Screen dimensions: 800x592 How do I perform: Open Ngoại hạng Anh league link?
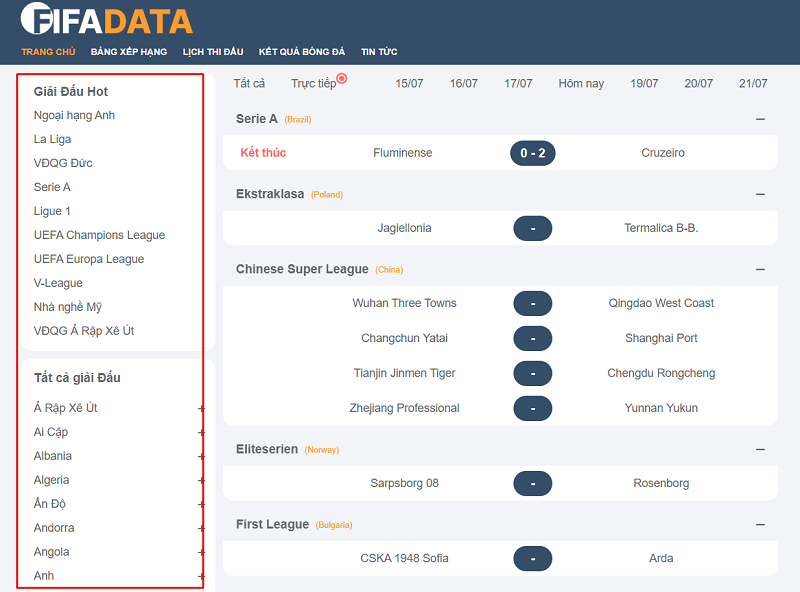click(x=74, y=115)
